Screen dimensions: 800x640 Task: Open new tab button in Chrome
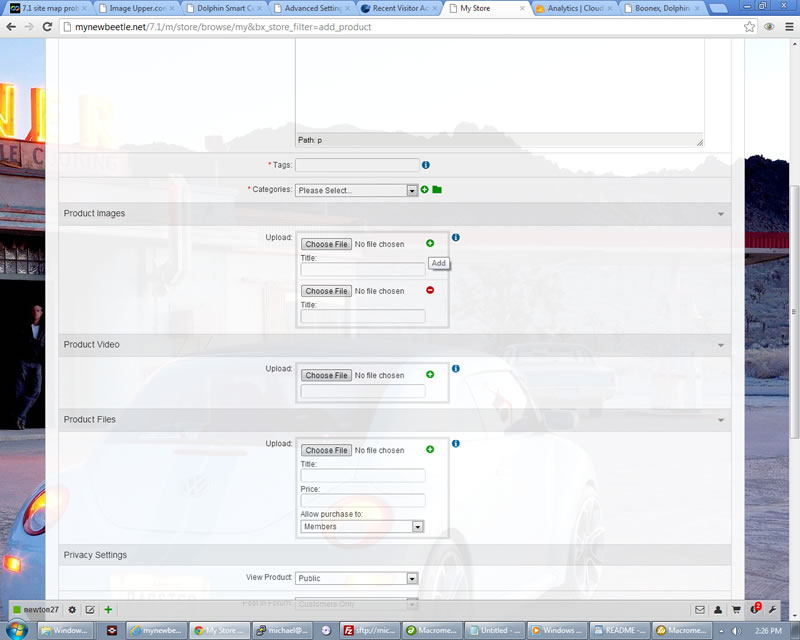point(718,8)
